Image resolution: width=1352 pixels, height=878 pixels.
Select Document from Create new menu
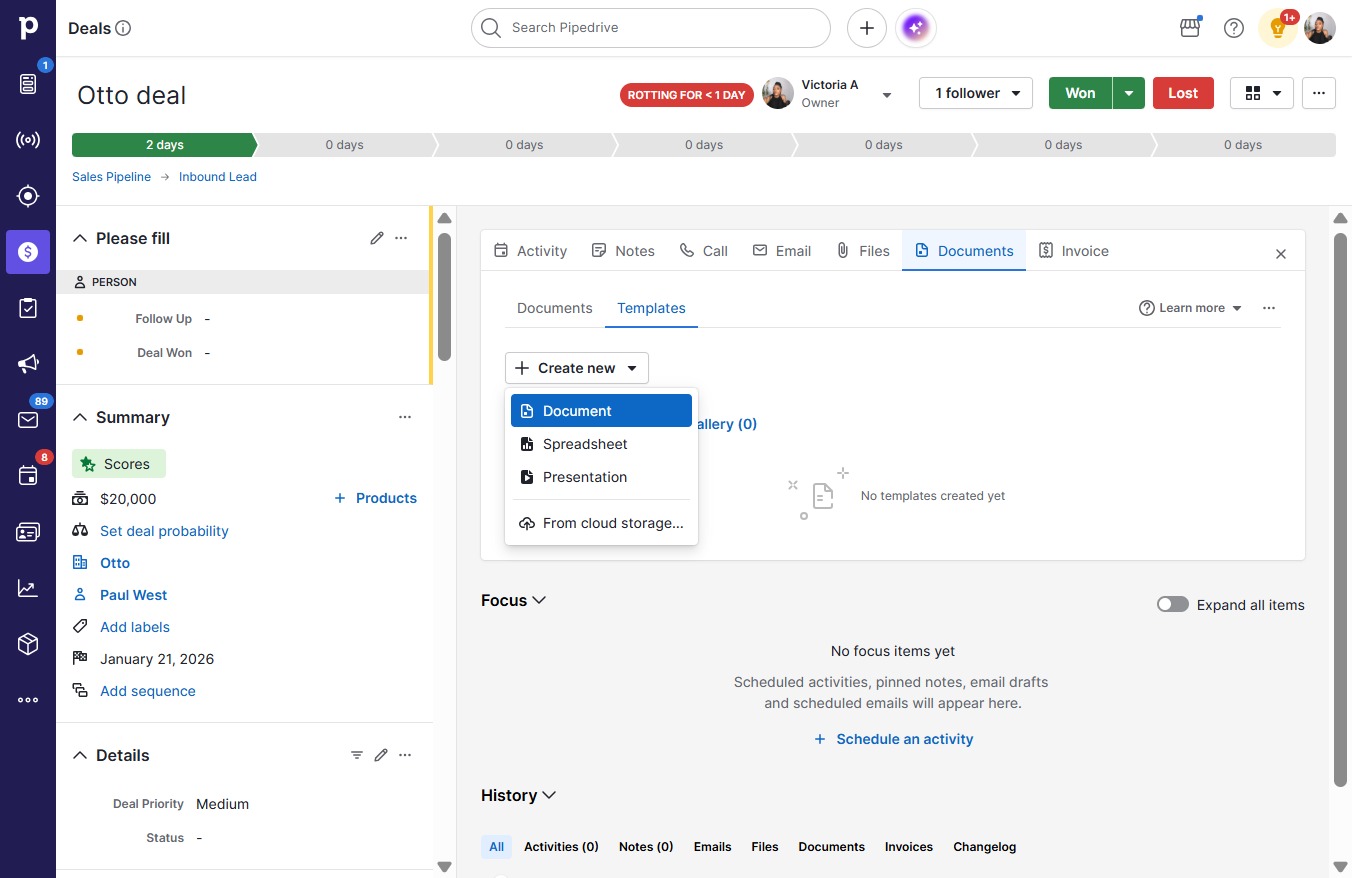click(601, 411)
